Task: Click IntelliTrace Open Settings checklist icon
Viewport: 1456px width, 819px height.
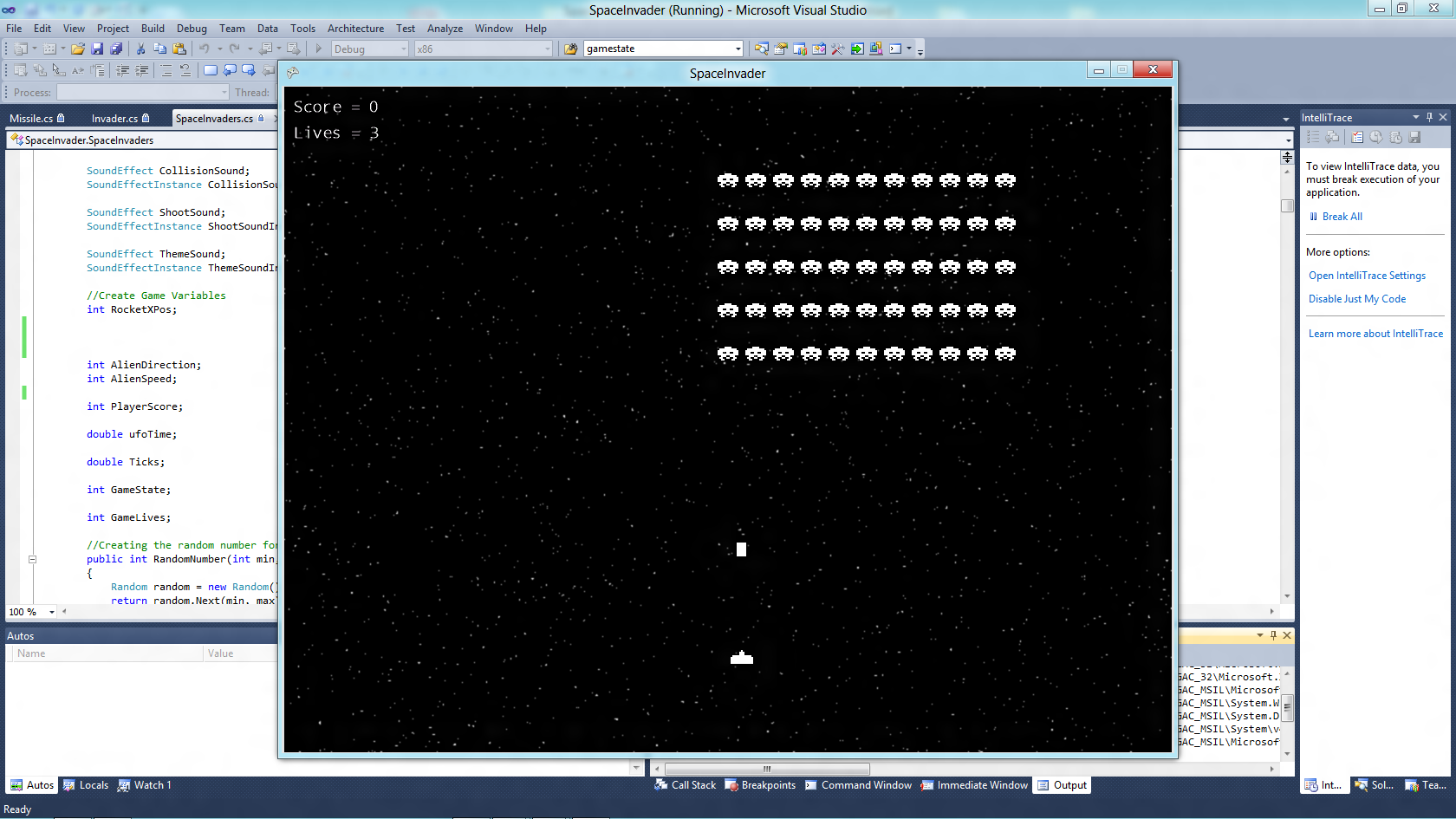Action: pos(1357,137)
